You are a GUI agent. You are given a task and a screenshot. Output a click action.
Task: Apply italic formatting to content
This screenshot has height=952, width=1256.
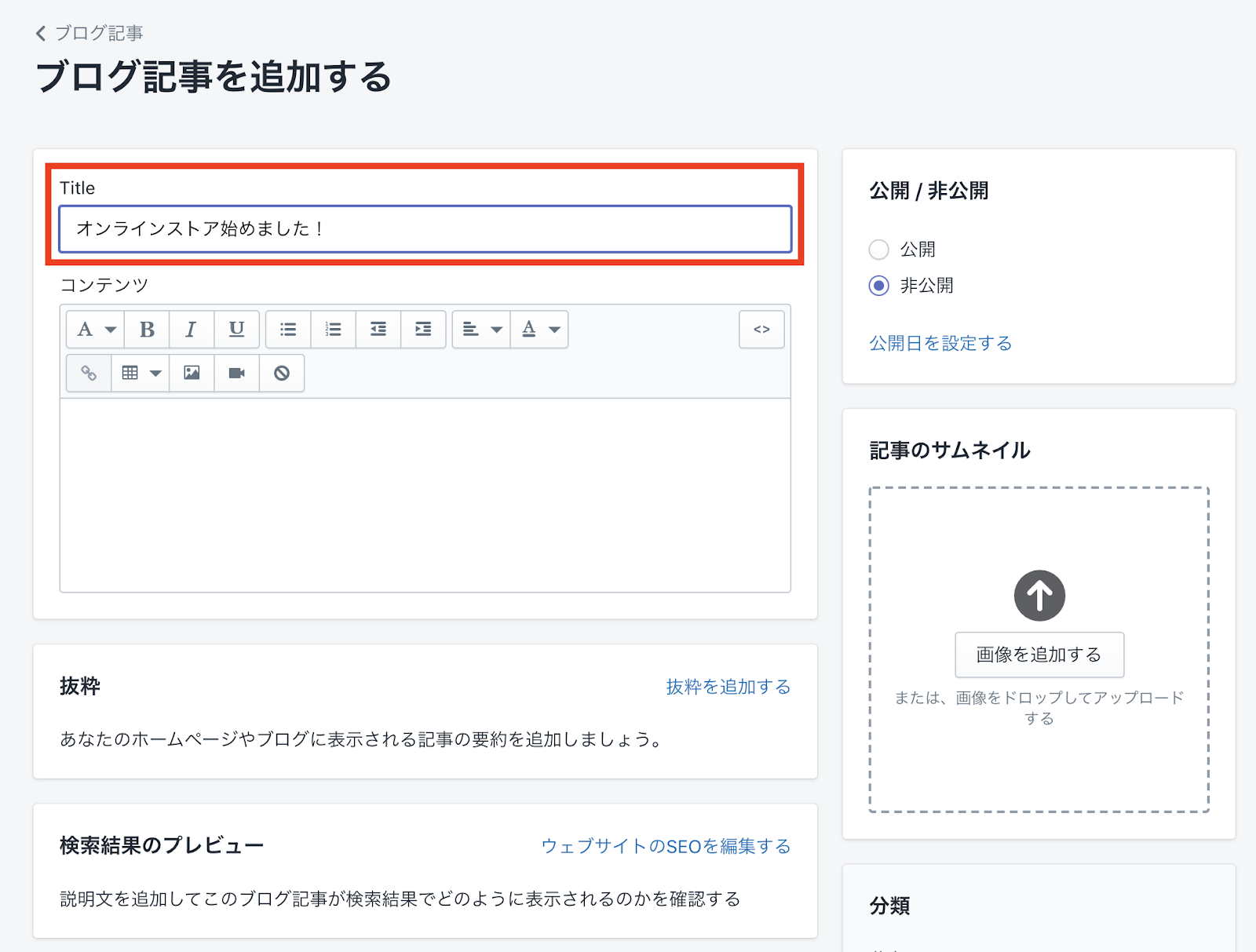click(191, 330)
